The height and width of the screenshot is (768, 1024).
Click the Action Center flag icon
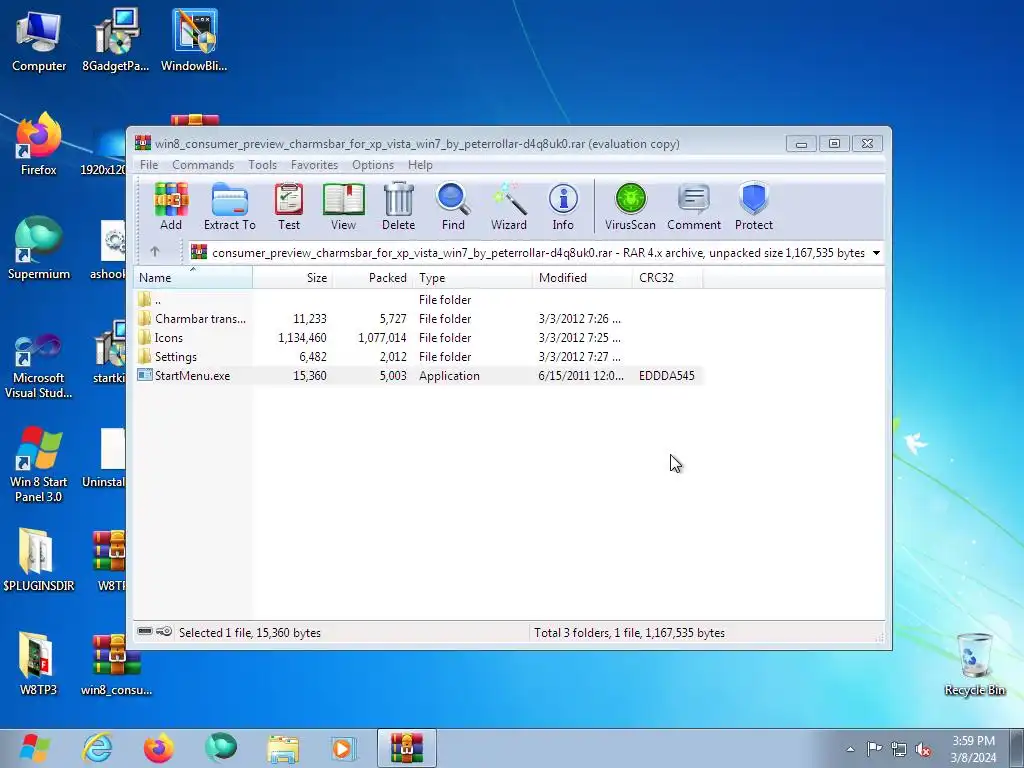click(x=874, y=749)
